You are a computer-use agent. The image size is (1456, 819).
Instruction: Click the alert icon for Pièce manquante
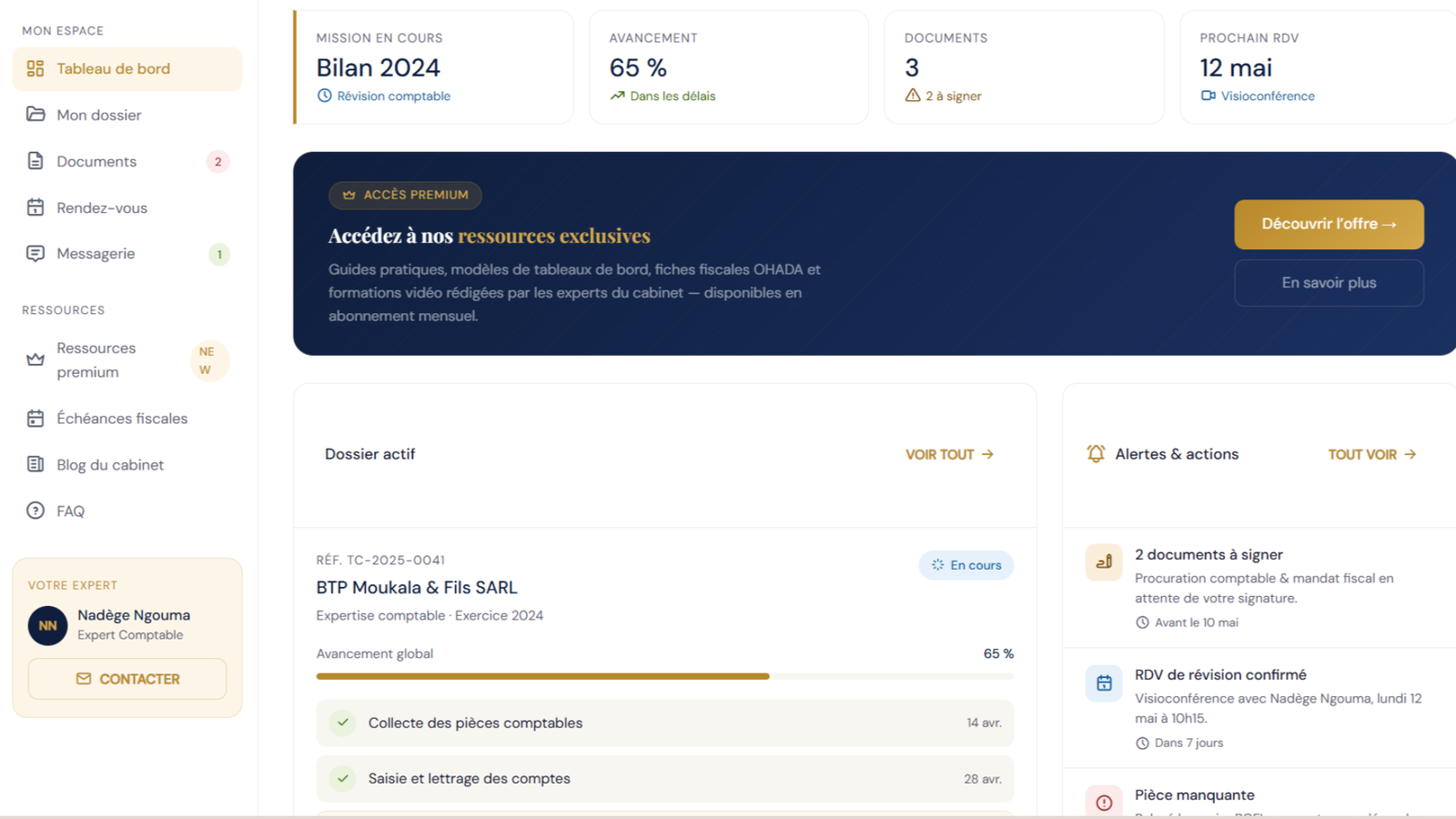(1104, 802)
